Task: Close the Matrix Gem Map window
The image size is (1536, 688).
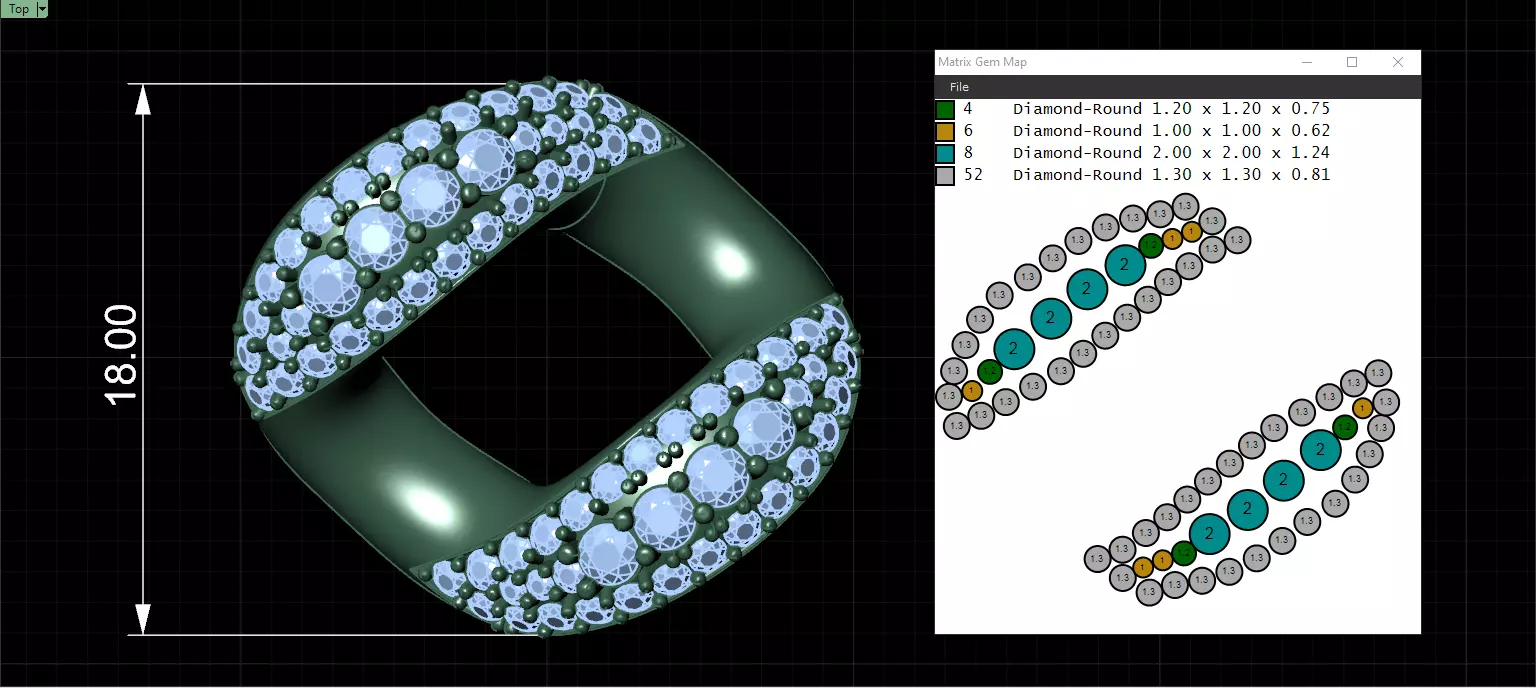Action: click(1398, 62)
